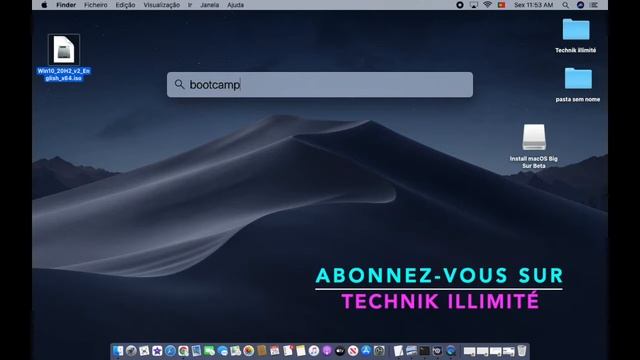Open the Wi-Fi status menu
The width and height of the screenshot is (640, 360).
pyautogui.click(x=487, y=5)
